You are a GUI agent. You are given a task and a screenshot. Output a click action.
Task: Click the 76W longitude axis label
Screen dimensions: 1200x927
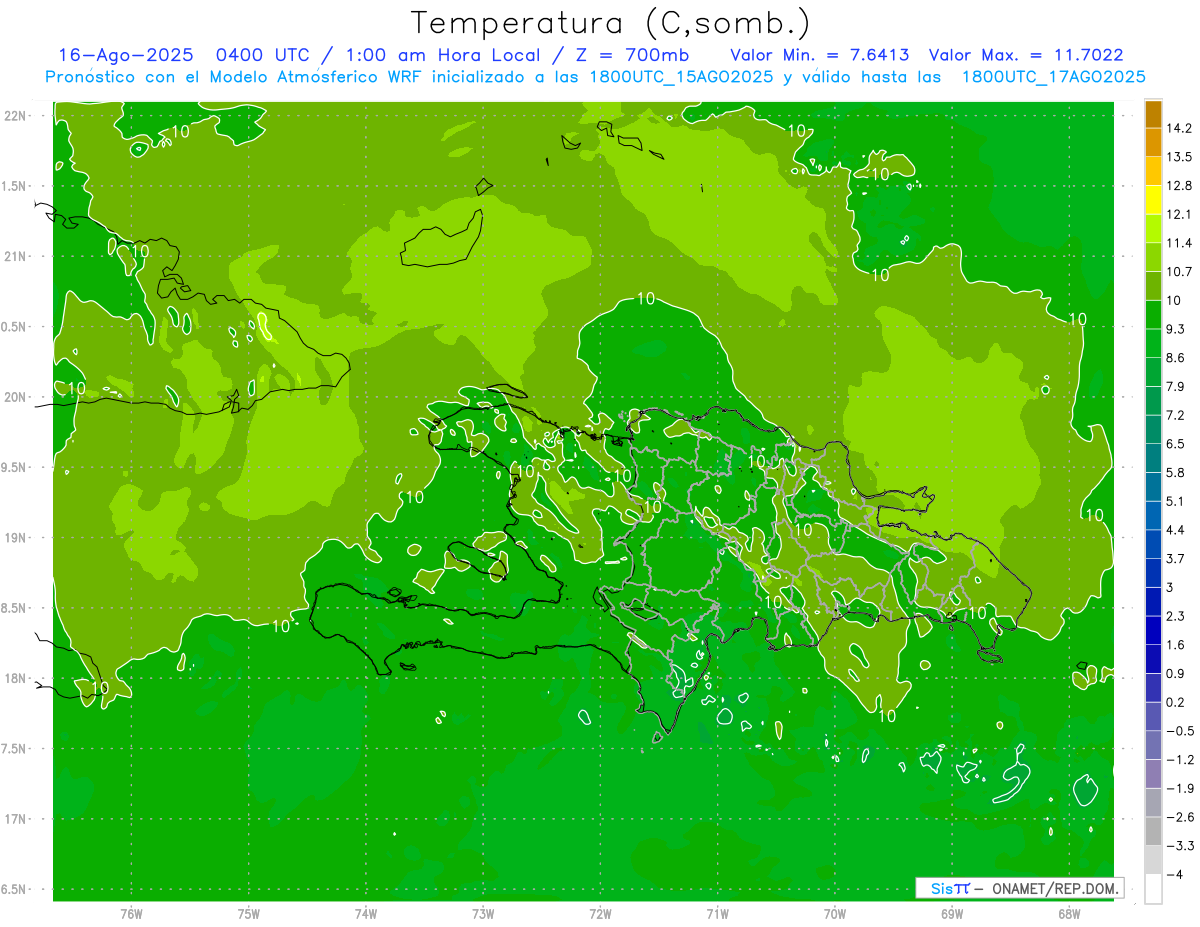131,914
